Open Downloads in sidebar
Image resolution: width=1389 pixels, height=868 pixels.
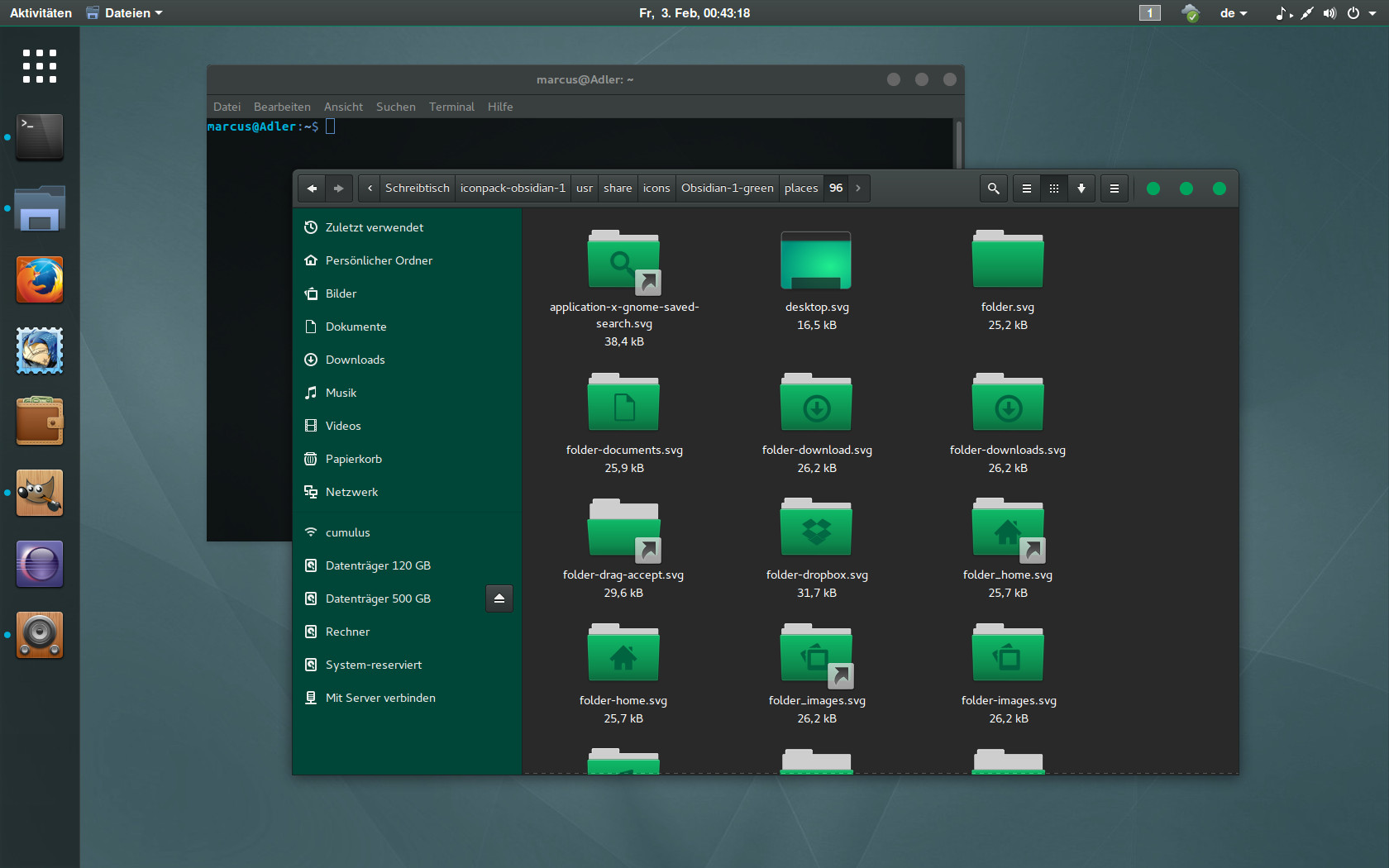tap(407, 360)
